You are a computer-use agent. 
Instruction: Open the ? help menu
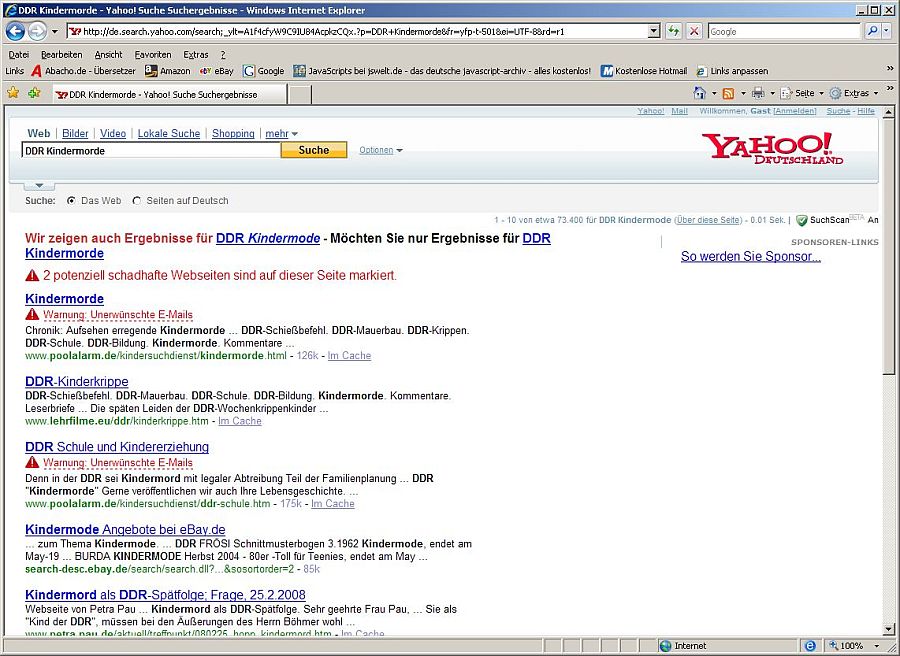tap(223, 55)
